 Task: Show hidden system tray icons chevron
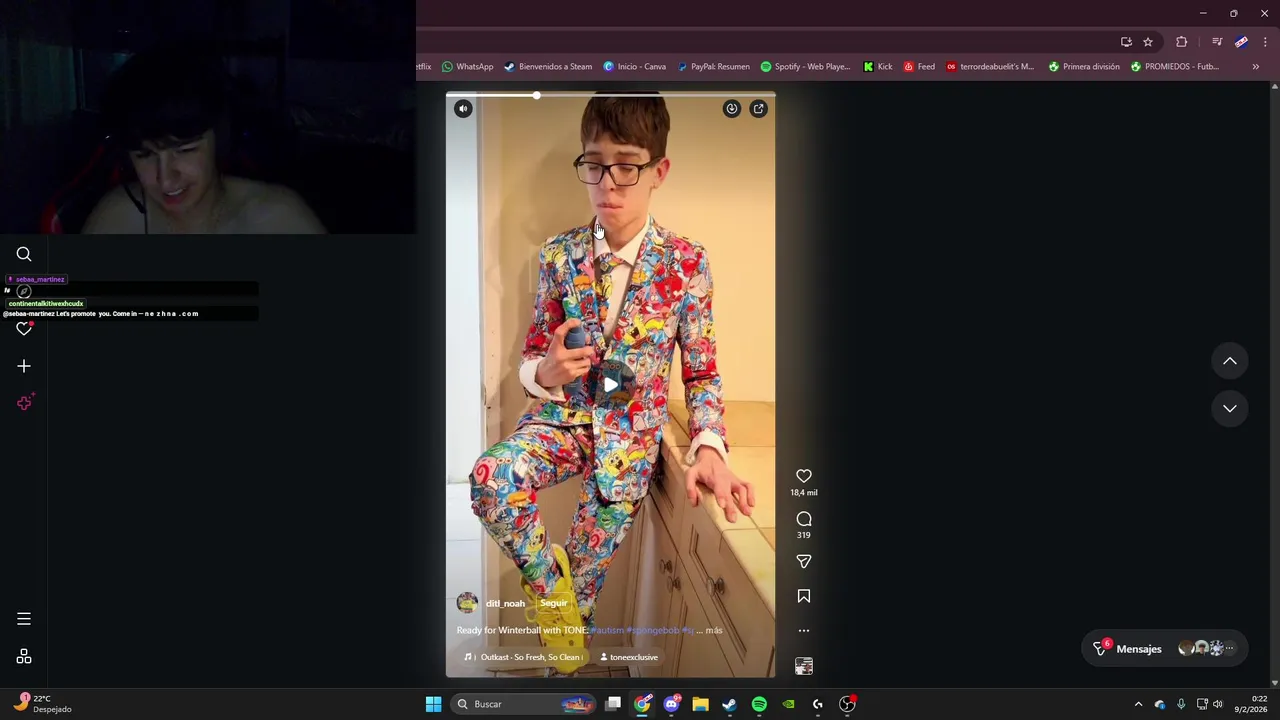[x=1138, y=704]
